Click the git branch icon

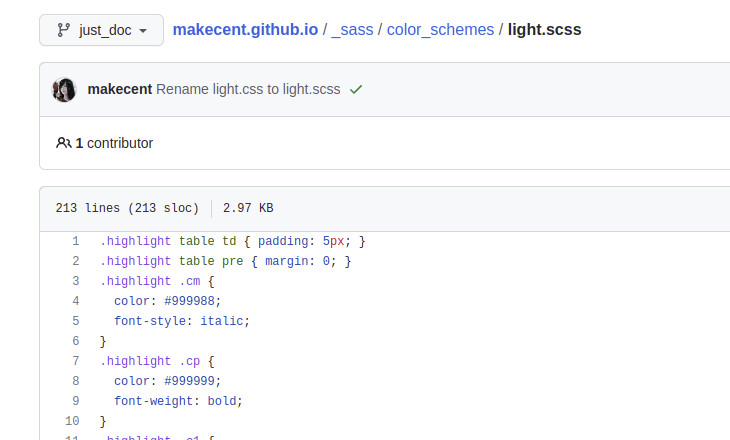click(x=64, y=30)
